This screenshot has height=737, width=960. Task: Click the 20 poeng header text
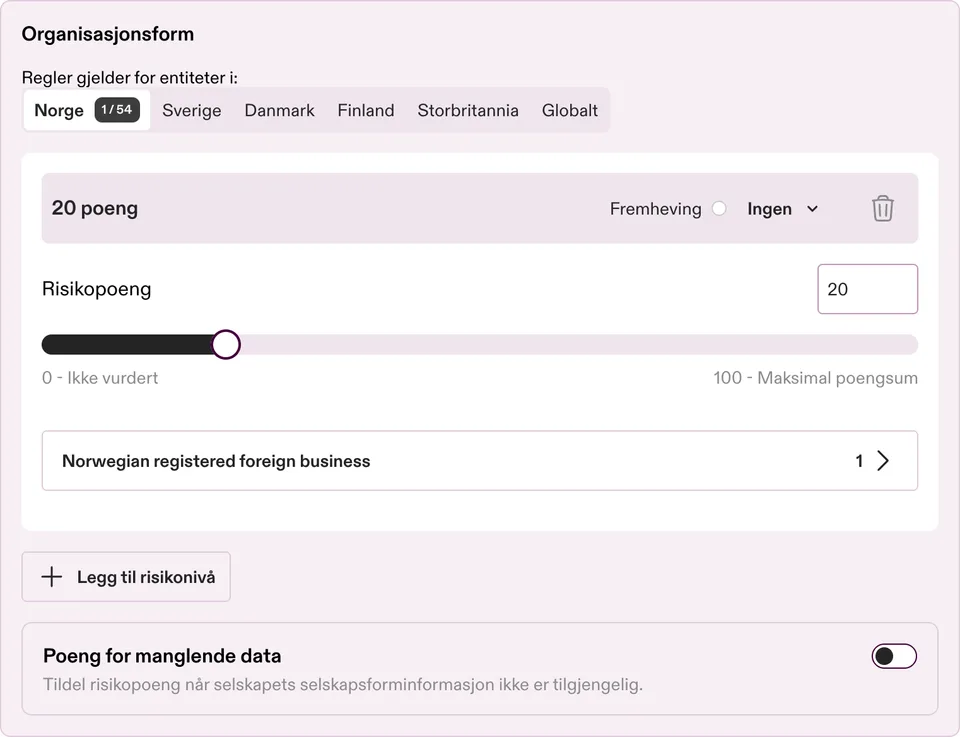point(95,208)
